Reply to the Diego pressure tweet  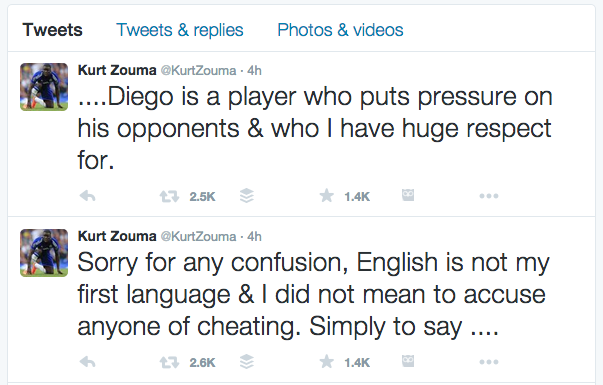point(87,196)
